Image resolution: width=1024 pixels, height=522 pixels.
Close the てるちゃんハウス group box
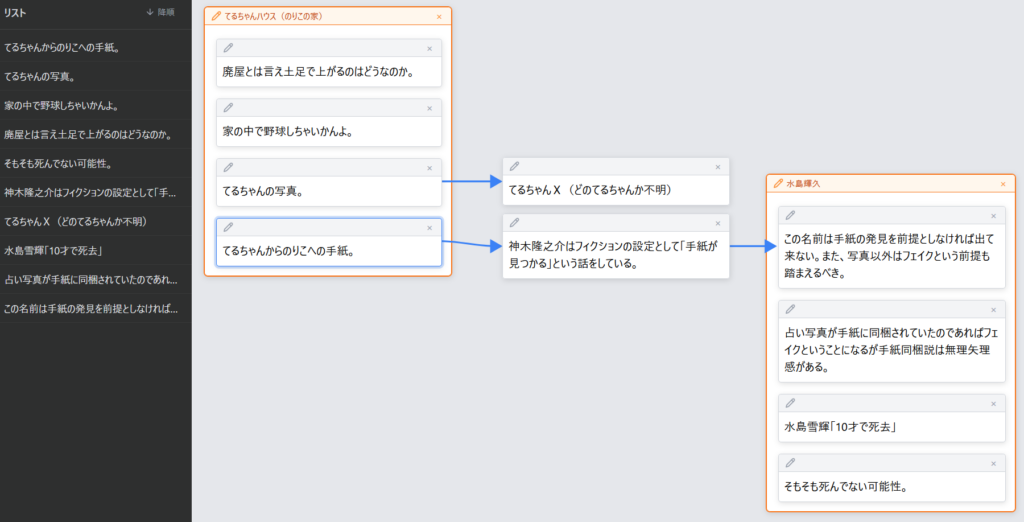pyautogui.click(x=439, y=17)
